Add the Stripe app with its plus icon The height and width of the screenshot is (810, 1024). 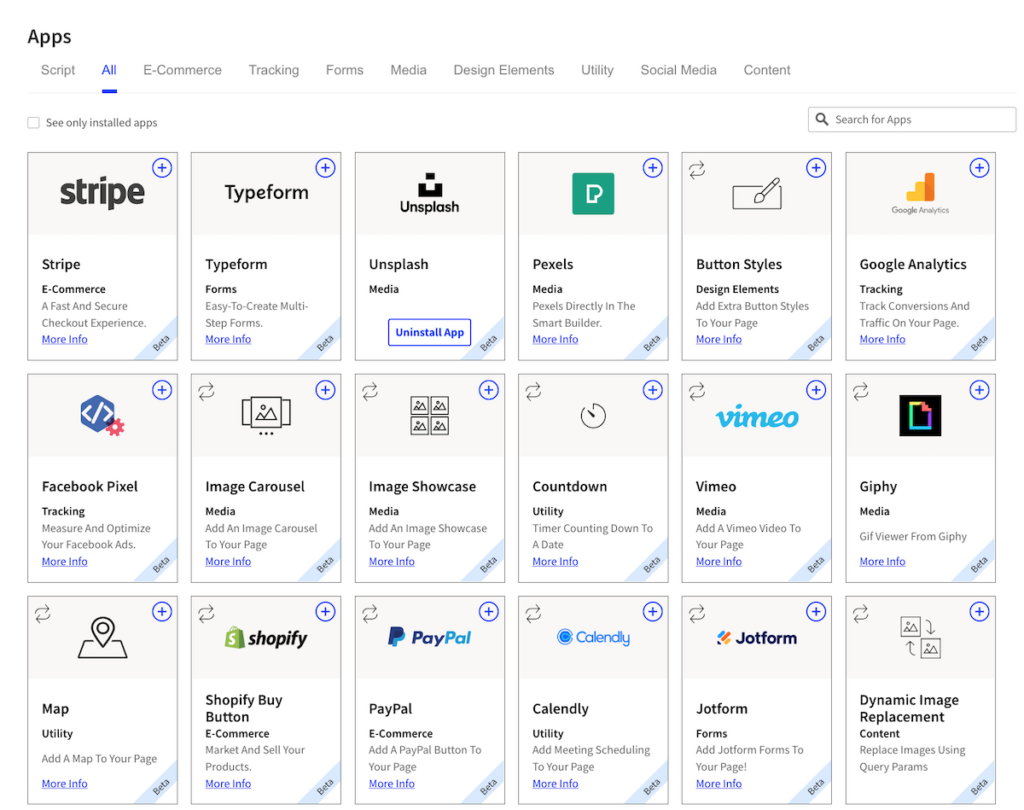pos(162,168)
